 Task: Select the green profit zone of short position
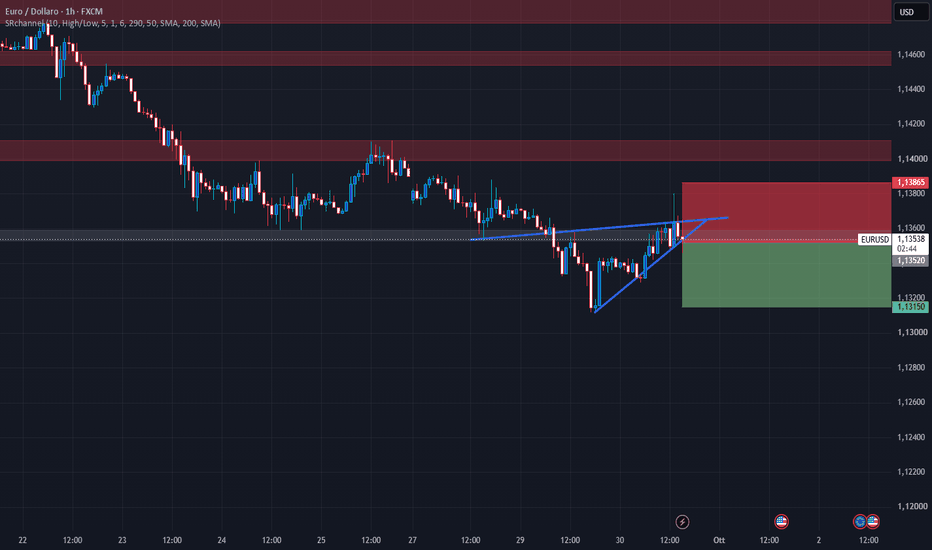[786, 275]
